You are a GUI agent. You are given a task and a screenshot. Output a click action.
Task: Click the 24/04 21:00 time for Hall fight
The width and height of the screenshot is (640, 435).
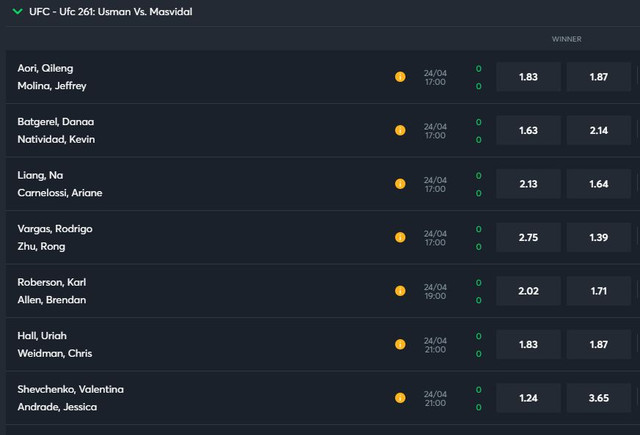(x=435, y=345)
